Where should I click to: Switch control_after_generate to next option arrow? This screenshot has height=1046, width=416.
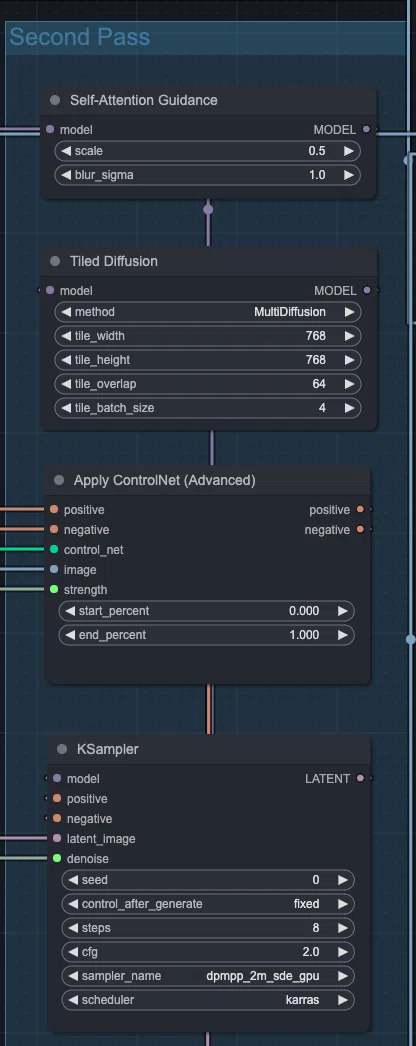[x=343, y=905]
